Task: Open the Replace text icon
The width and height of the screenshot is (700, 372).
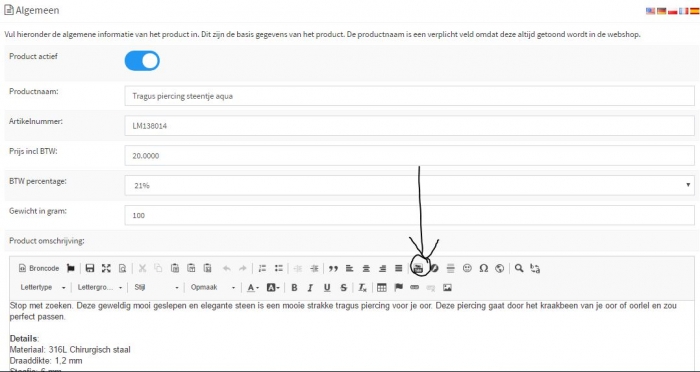Action: click(x=535, y=268)
